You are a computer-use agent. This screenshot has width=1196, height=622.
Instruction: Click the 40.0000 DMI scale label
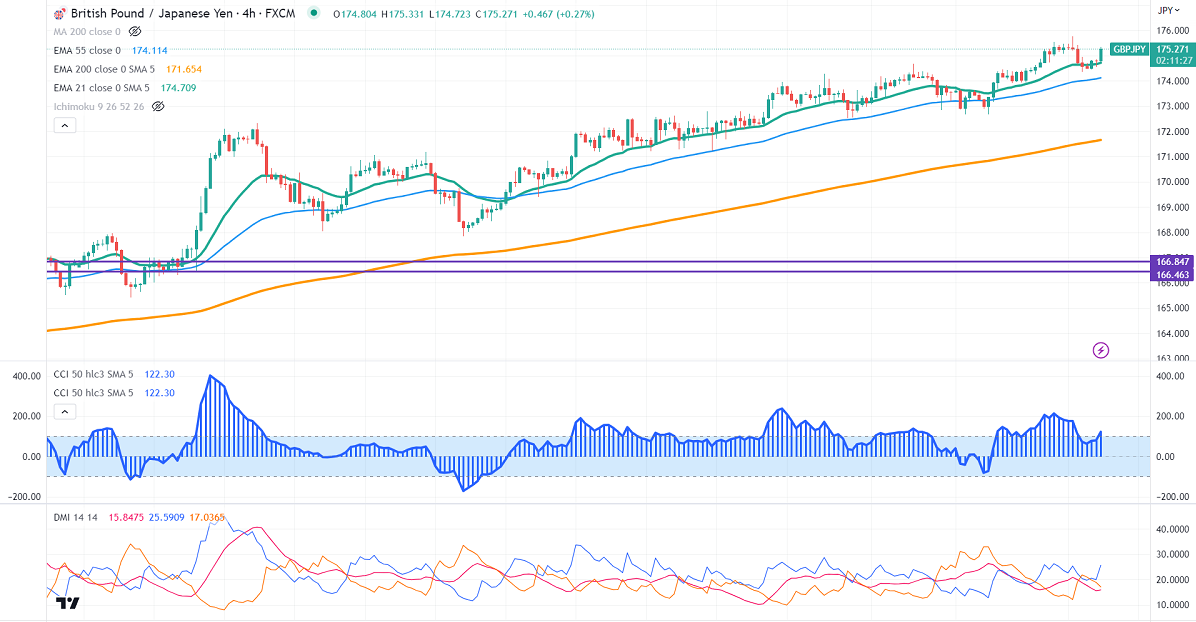click(1173, 529)
